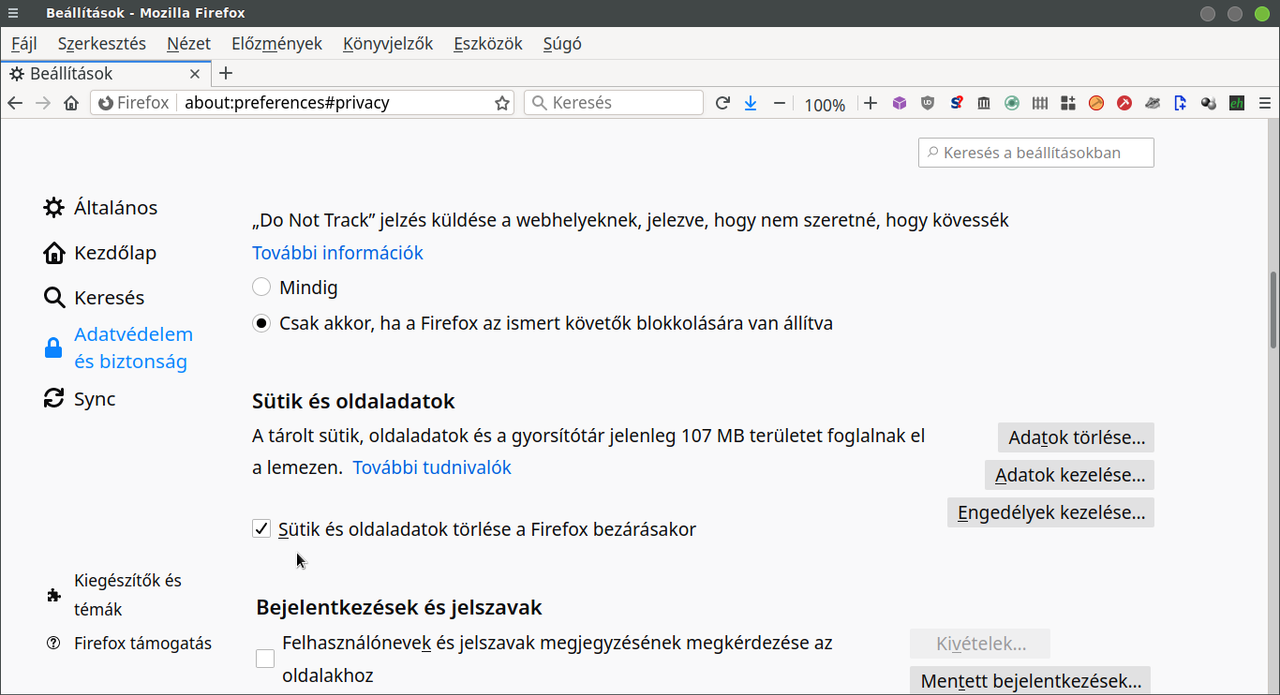Zoom in with the plus button
The width and height of the screenshot is (1280, 695).
[x=870, y=103]
